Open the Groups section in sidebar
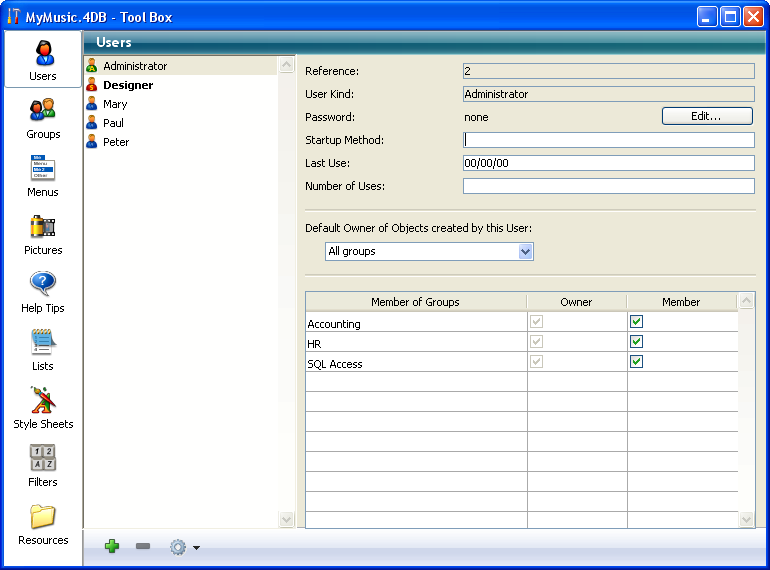Screen dimensions: 770x570 tap(43, 118)
